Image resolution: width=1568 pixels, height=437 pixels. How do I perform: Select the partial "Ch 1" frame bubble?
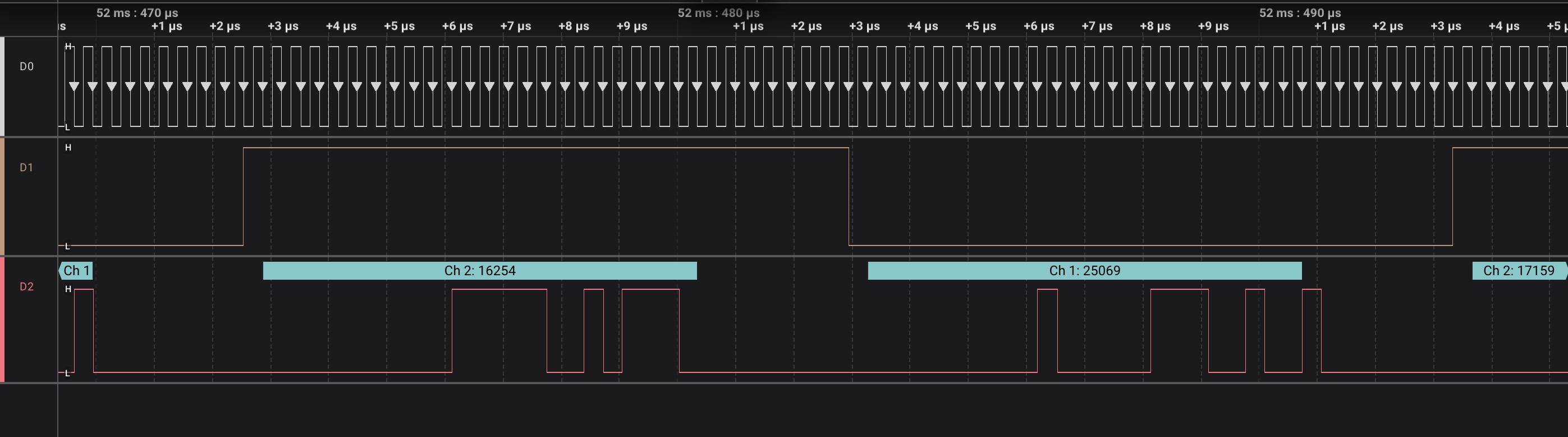[76, 271]
